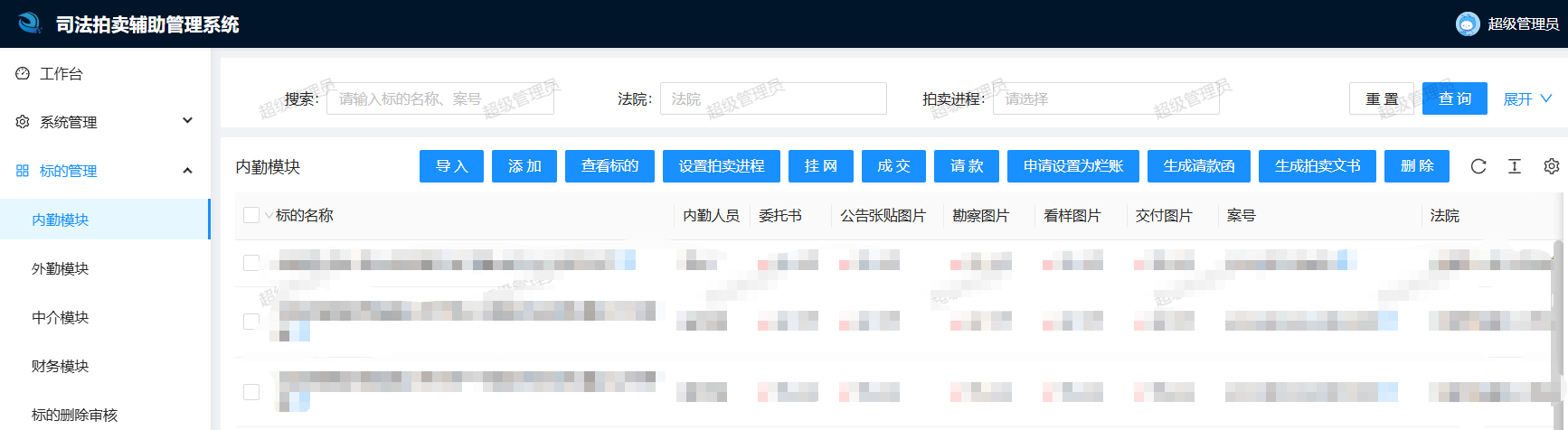Click the 导入 import button
Image resolution: width=1568 pixels, height=430 pixels.
[451, 166]
